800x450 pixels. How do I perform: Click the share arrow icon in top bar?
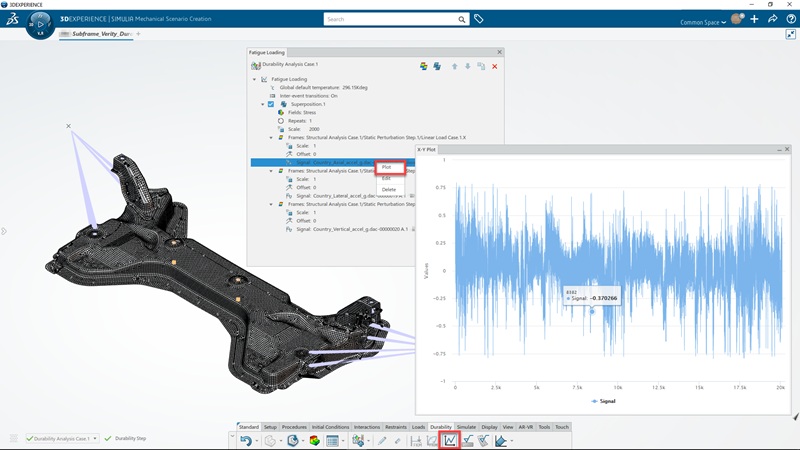(772, 19)
